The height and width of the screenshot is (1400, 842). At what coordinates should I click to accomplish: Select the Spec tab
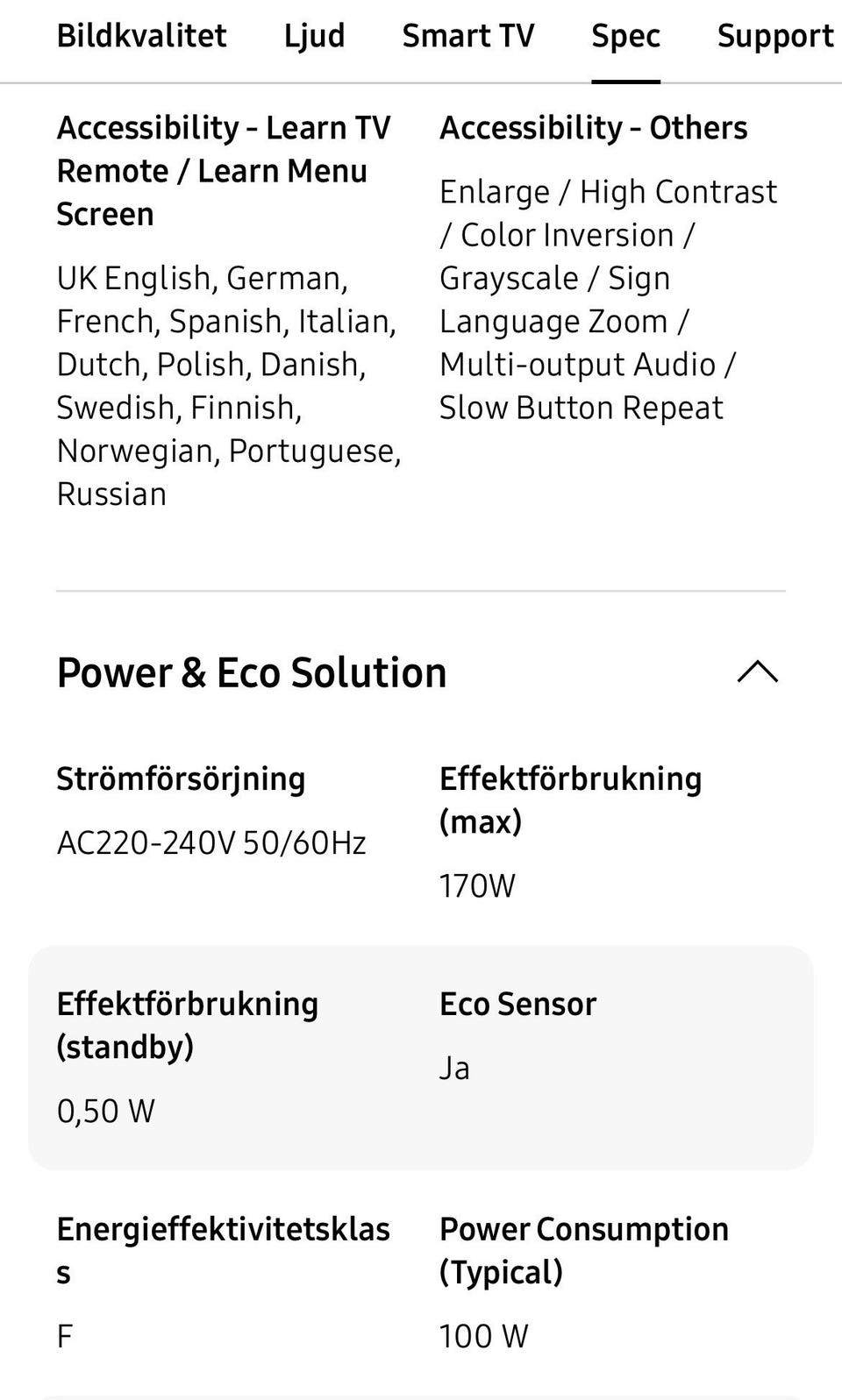(625, 36)
